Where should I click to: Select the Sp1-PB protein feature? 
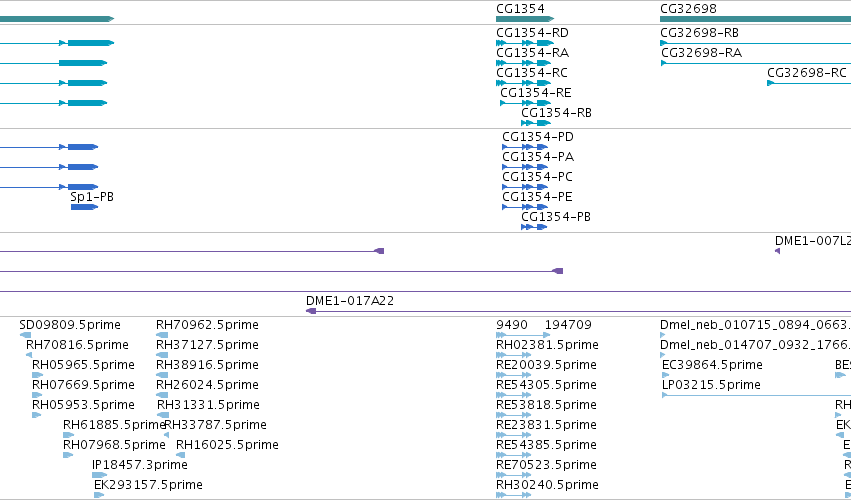[84, 207]
